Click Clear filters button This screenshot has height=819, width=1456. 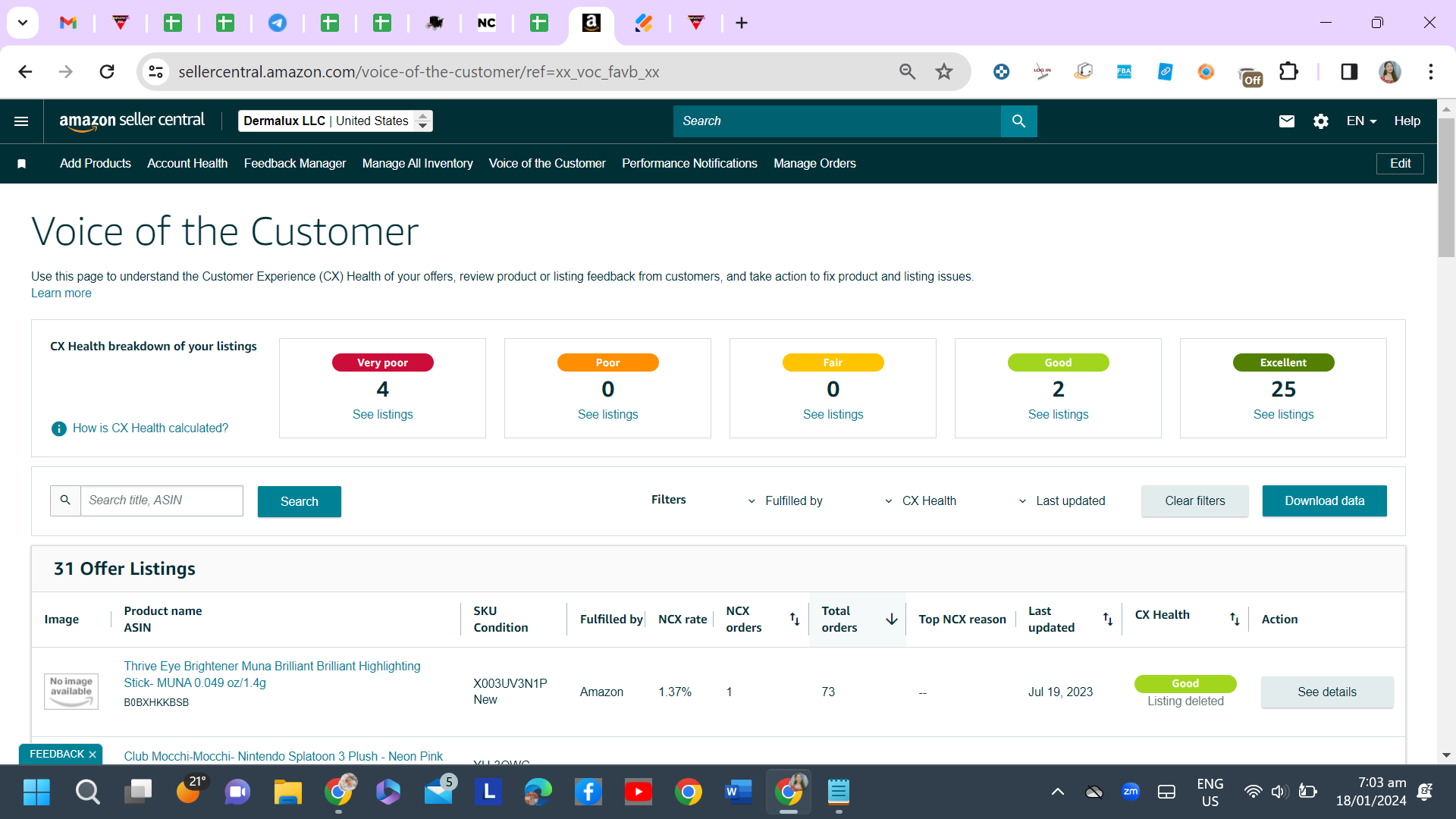click(x=1195, y=501)
